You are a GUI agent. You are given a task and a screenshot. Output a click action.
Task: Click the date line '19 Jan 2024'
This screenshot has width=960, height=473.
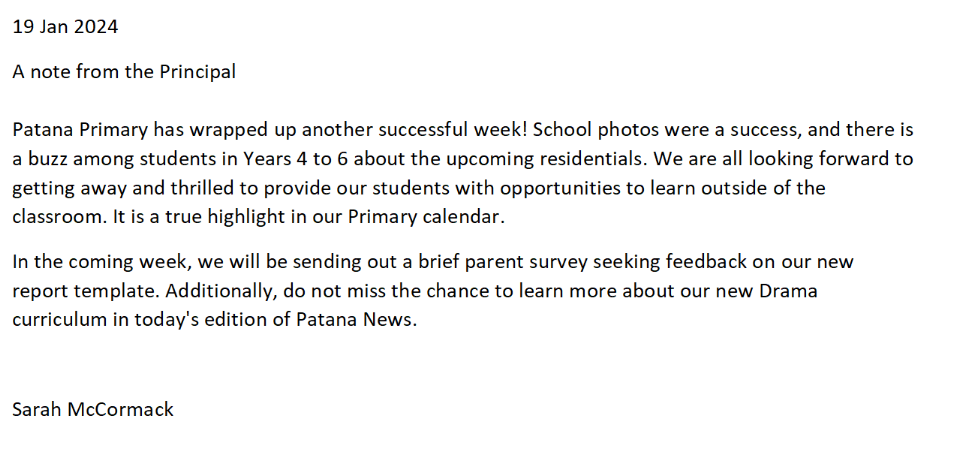click(x=65, y=27)
